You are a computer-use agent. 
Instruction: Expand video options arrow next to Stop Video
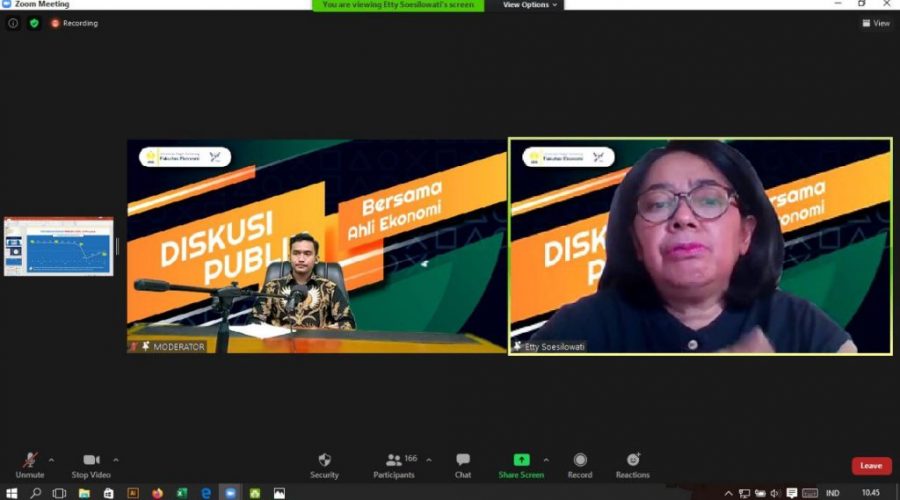[116, 460]
